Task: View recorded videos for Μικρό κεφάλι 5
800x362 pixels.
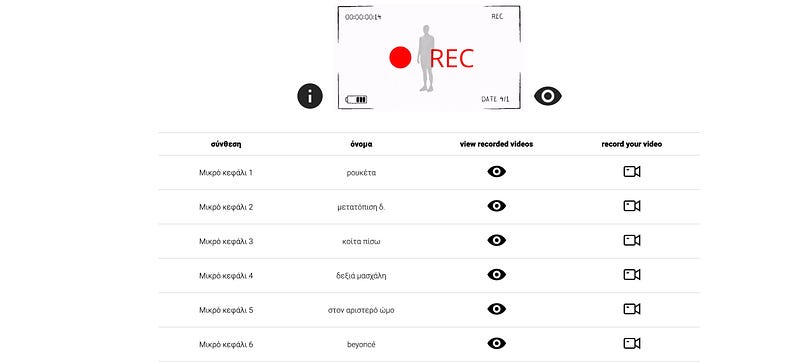Action: [496, 309]
